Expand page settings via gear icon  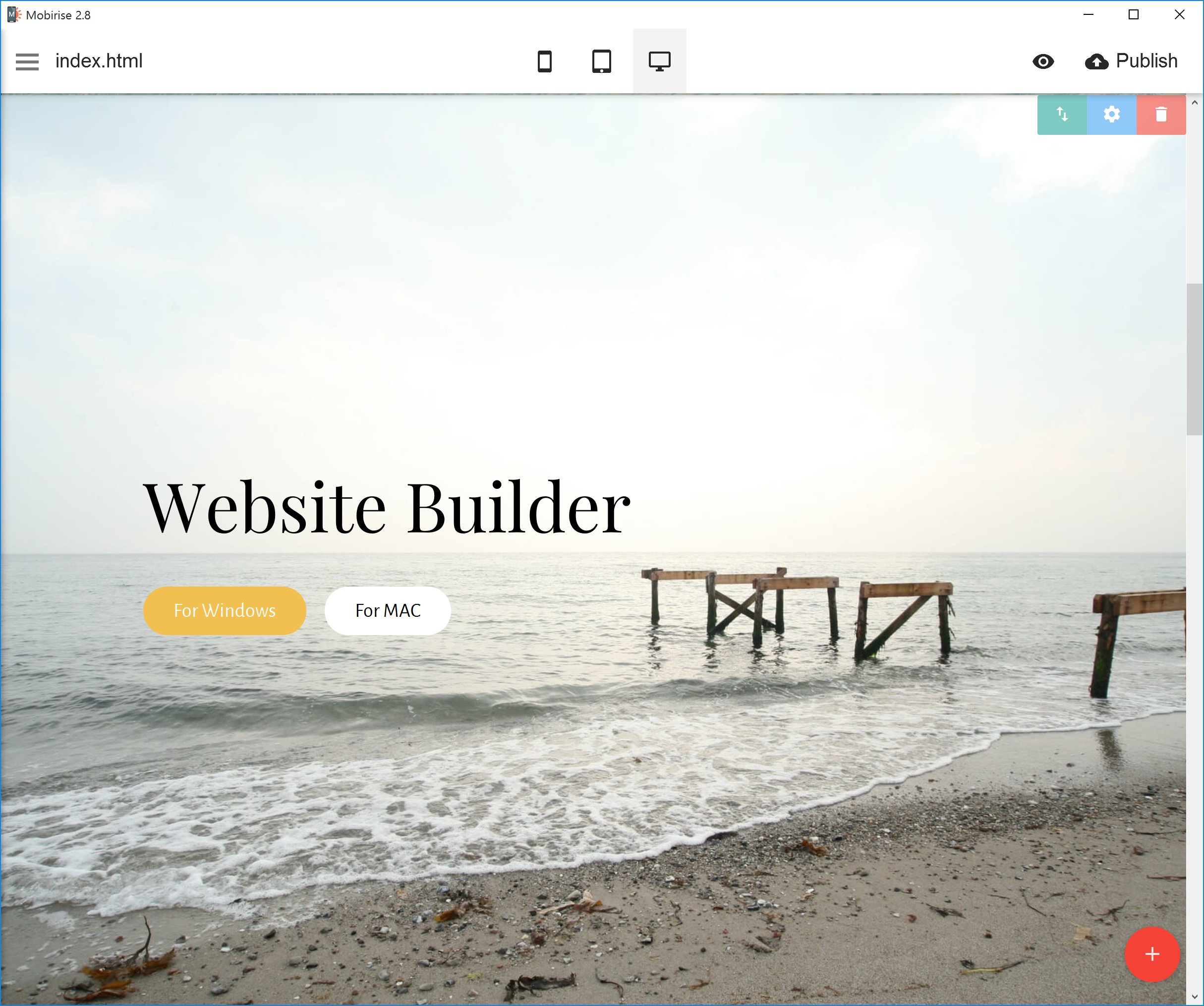click(x=1112, y=113)
